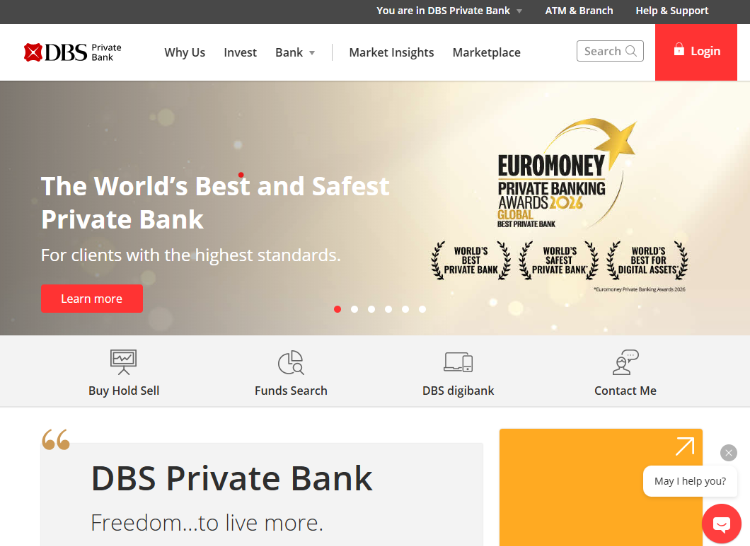
Task: Click the hero banner headline text
Action: (x=215, y=203)
